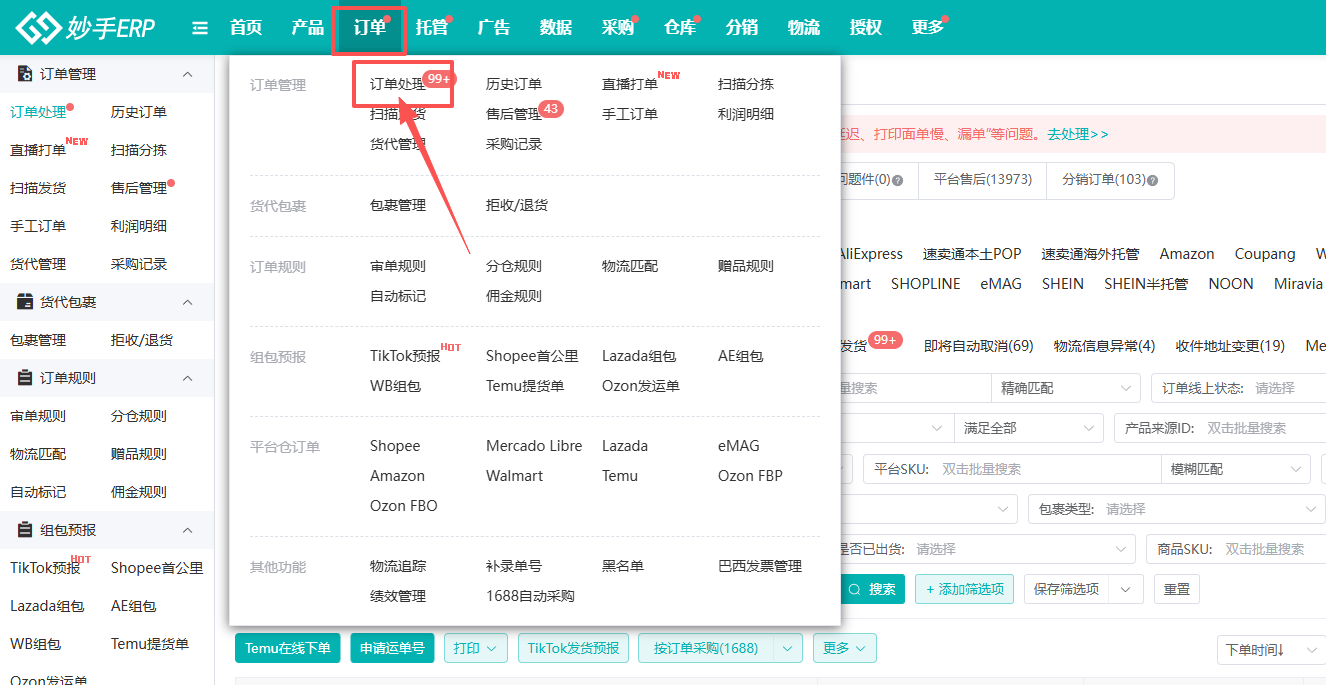Open the 下单时间 sort dropdown

[1271, 650]
